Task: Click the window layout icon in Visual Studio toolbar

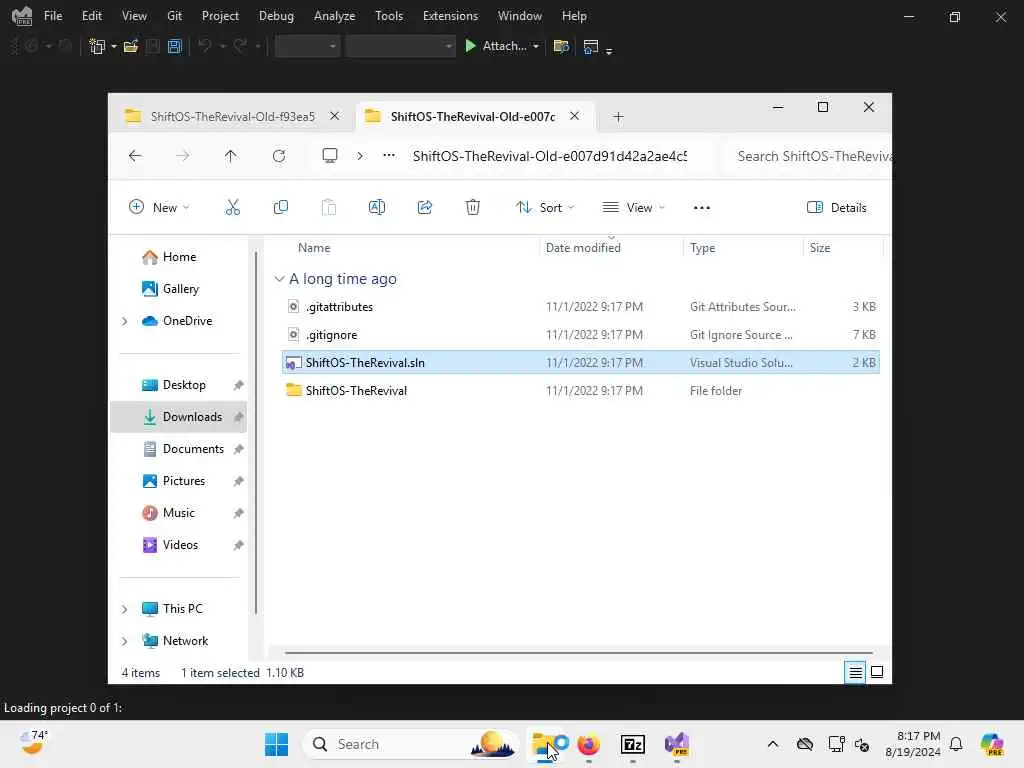Action: pos(591,46)
